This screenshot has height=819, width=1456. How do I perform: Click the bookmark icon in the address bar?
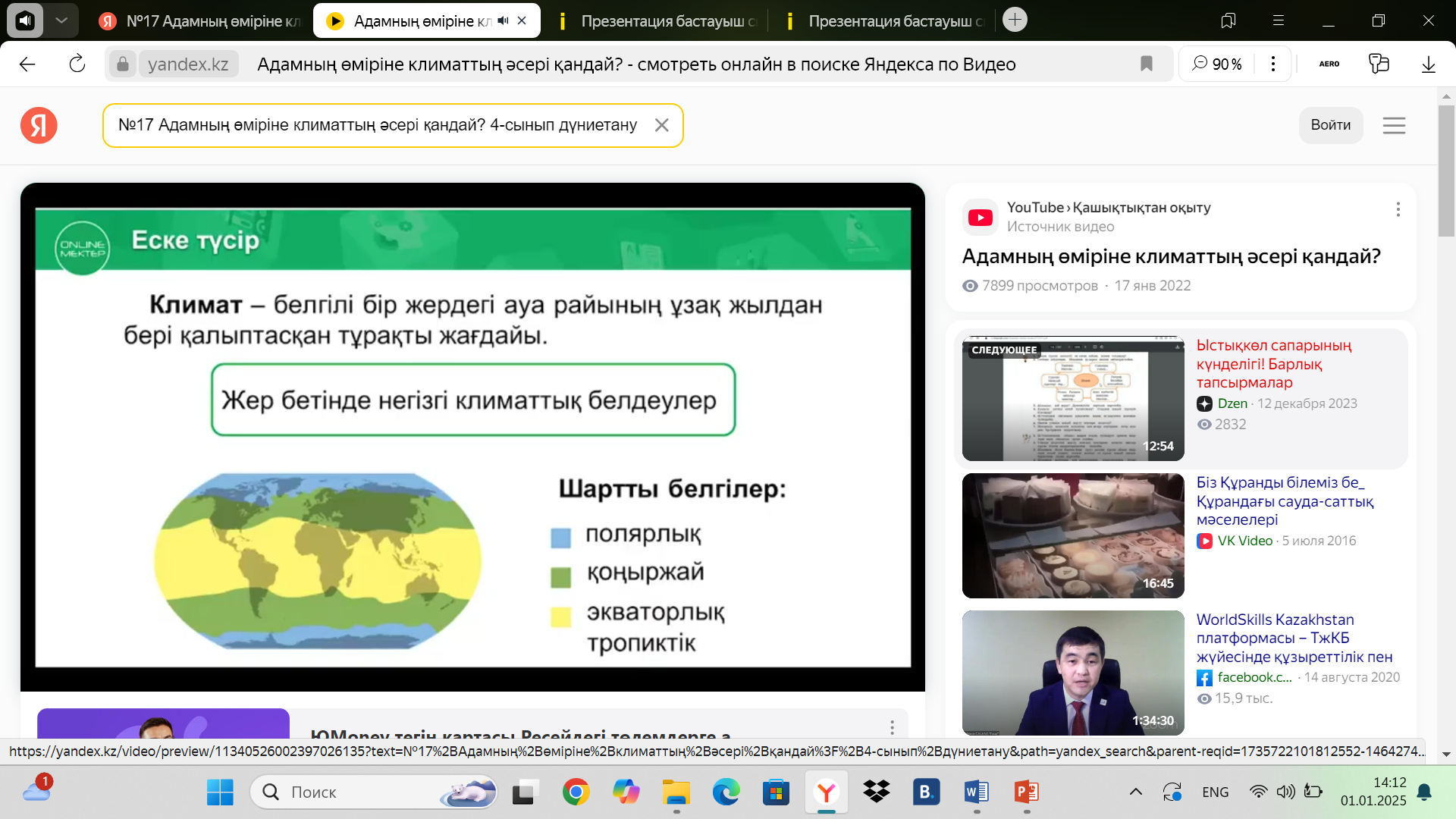click(1146, 64)
